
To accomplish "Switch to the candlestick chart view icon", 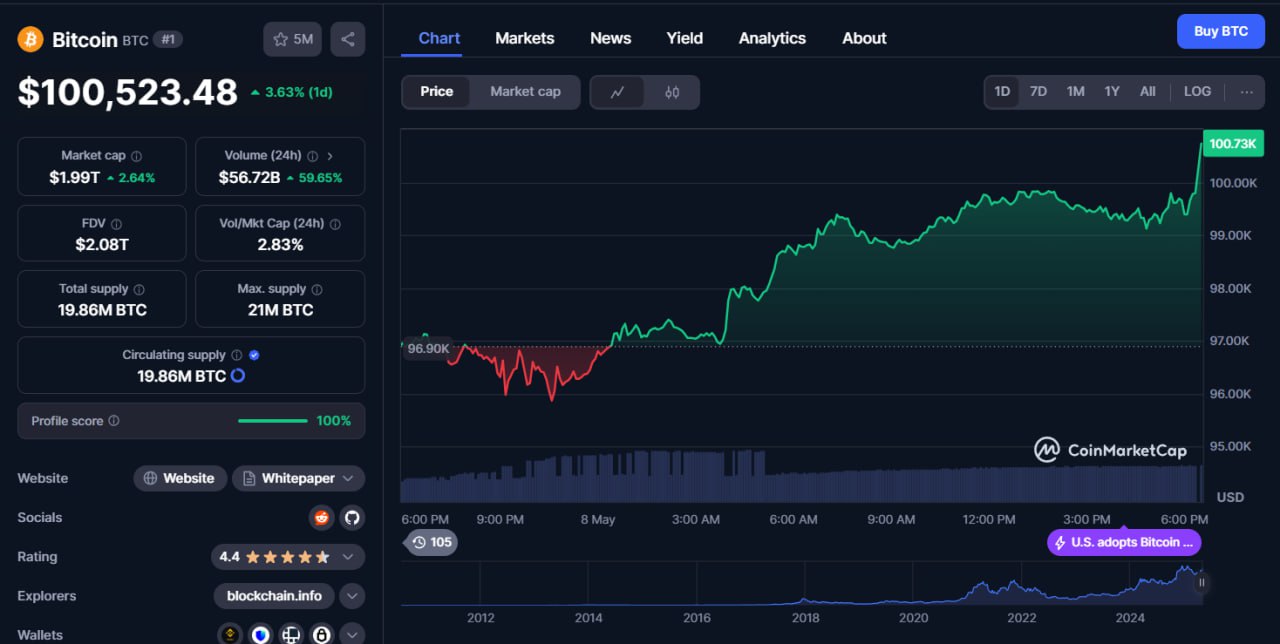I will pyautogui.click(x=672, y=92).
